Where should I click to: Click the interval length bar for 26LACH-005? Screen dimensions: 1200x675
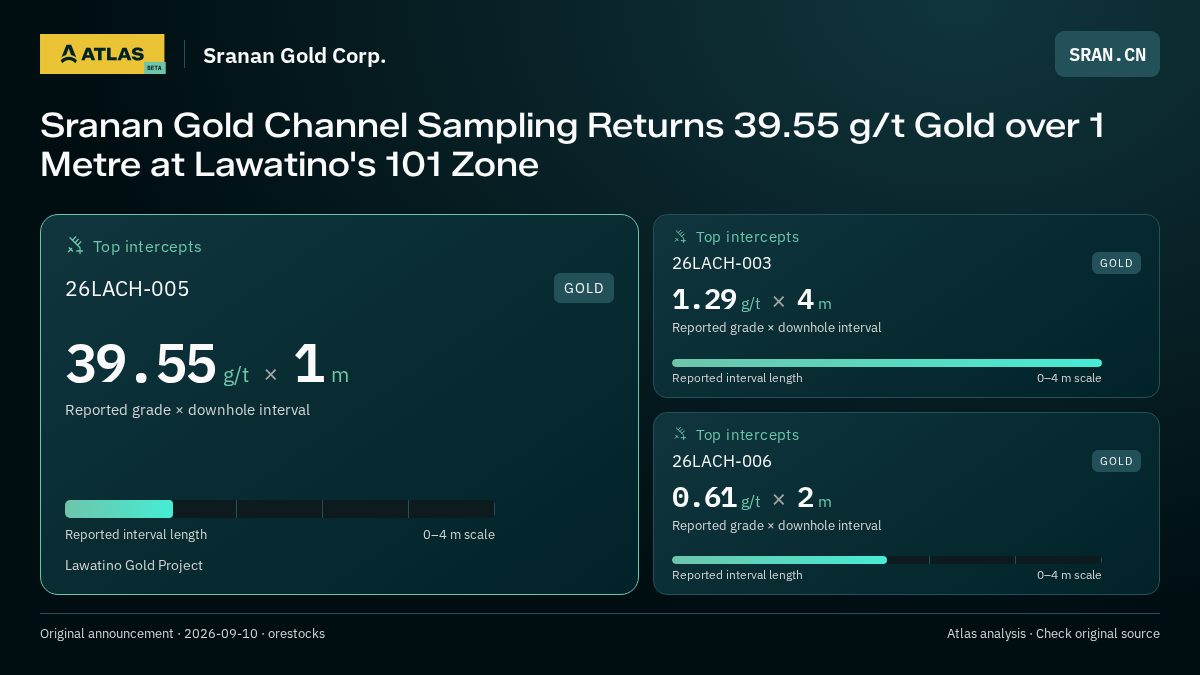[280, 509]
